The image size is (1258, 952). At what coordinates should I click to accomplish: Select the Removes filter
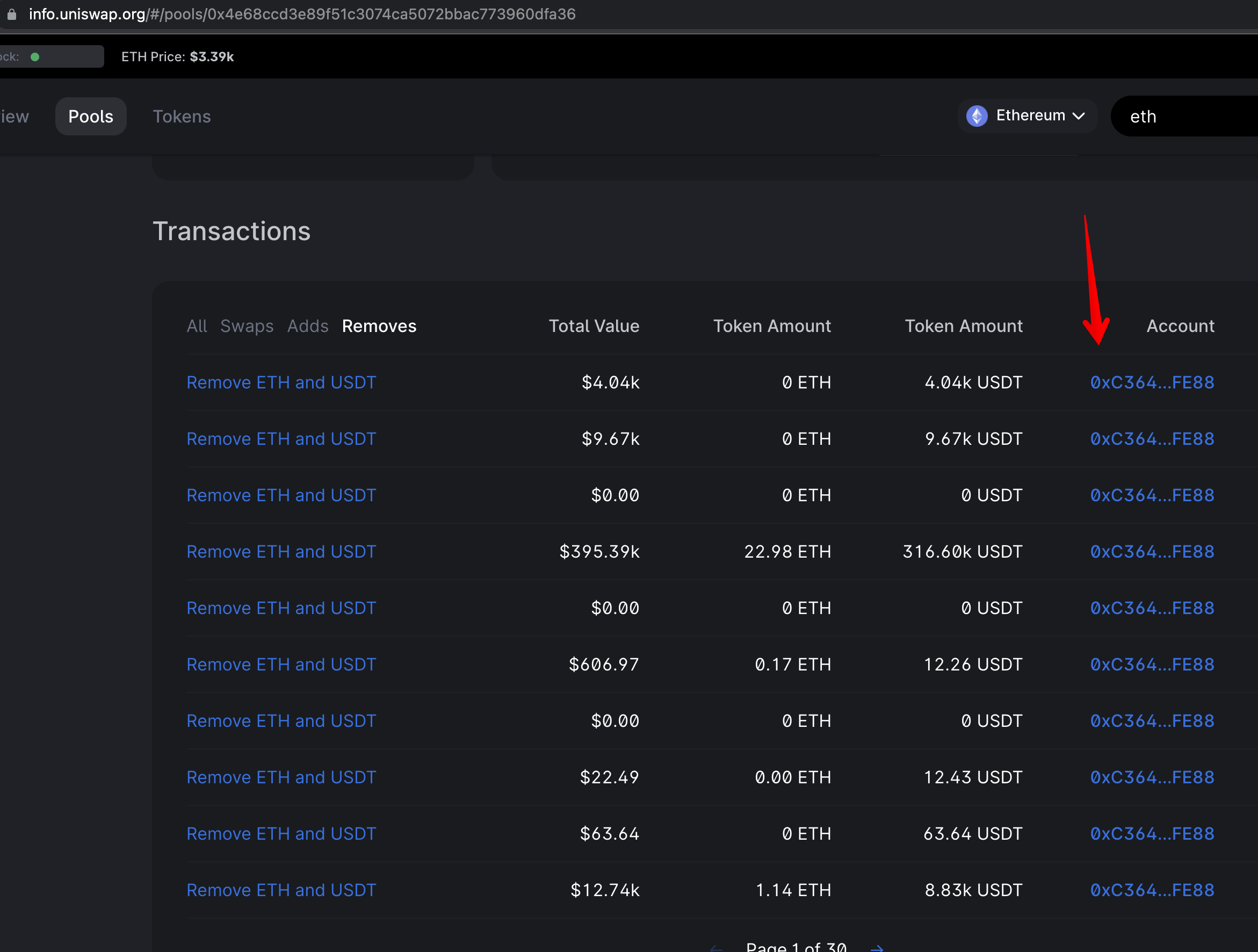(379, 326)
